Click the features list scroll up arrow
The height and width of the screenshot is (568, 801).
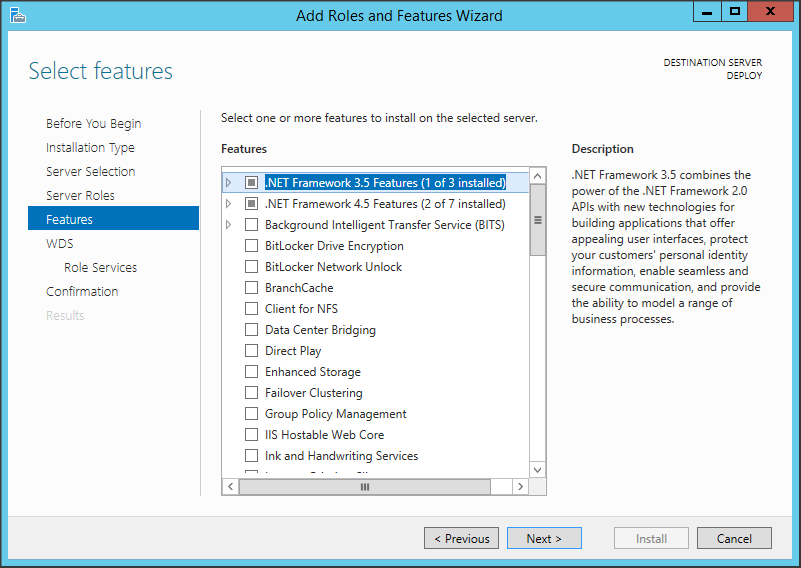(538, 176)
